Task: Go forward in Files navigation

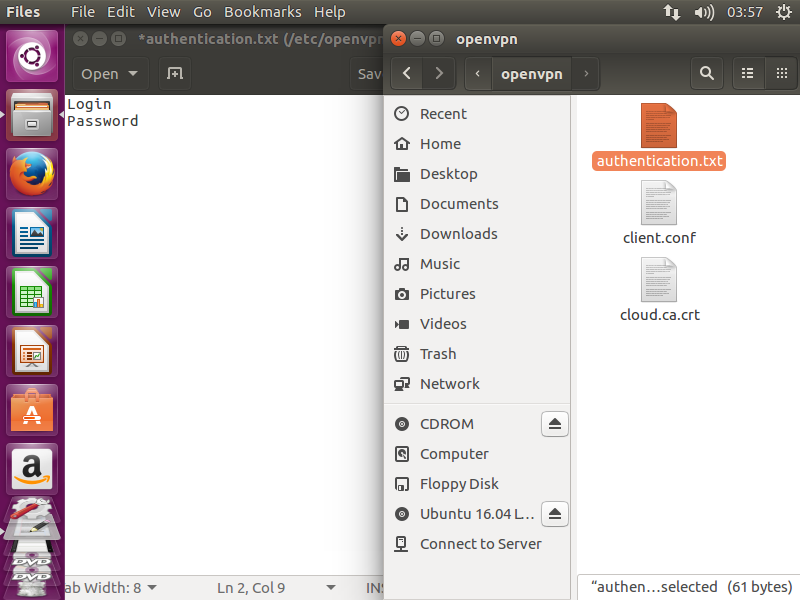Action: point(439,73)
